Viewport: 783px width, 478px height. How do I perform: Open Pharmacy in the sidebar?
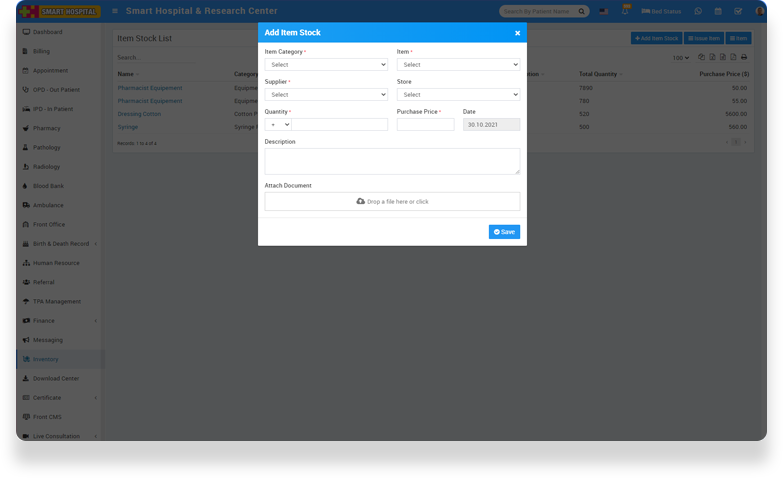tap(47, 128)
